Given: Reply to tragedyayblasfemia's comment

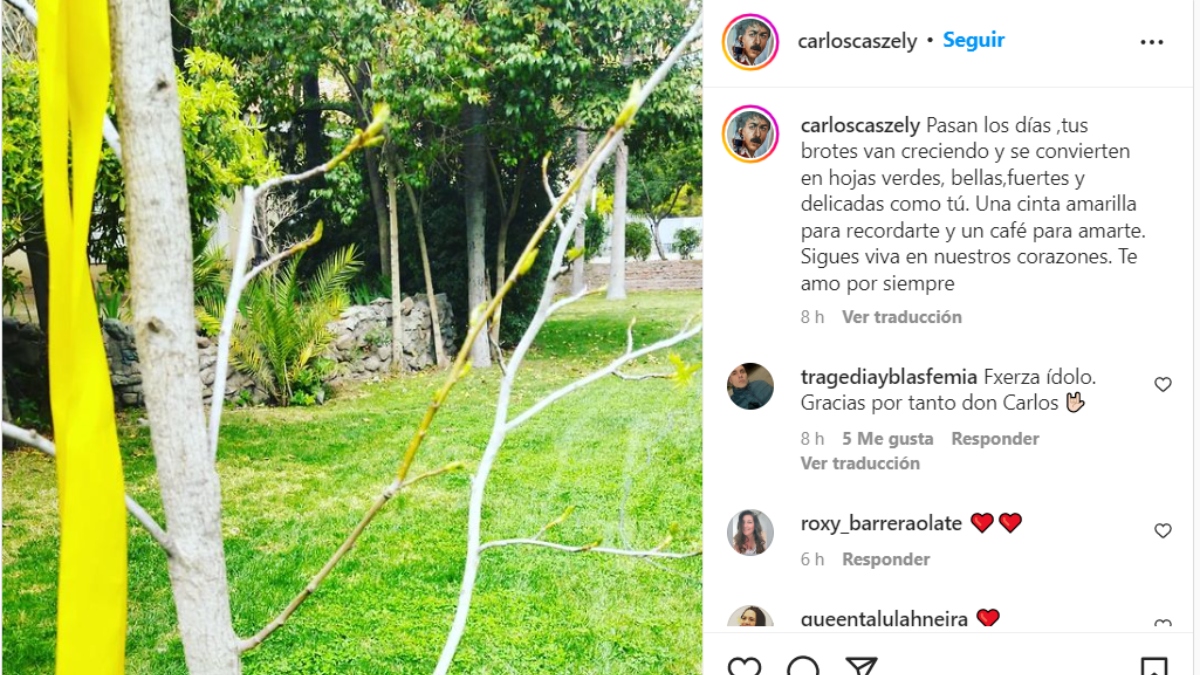Looking at the screenshot, I should click(995, 438).
